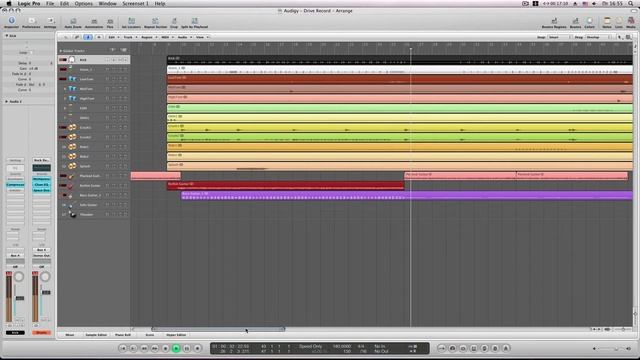Open the Arrange Edit local menu
Screen dimensions: 640x360
[x=113, y=37]
